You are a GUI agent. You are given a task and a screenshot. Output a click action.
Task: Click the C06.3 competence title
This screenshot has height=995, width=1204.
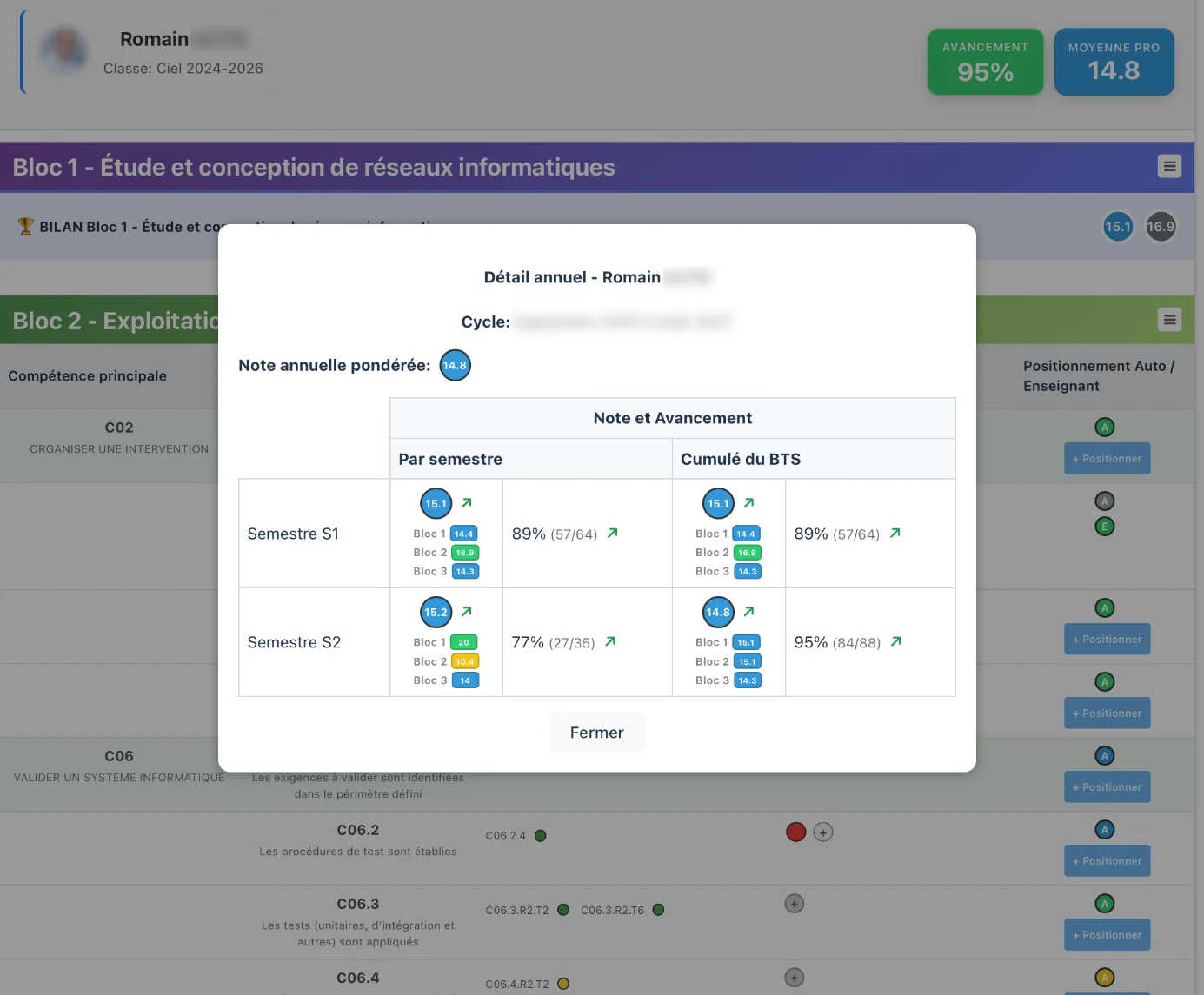point(358,903)
